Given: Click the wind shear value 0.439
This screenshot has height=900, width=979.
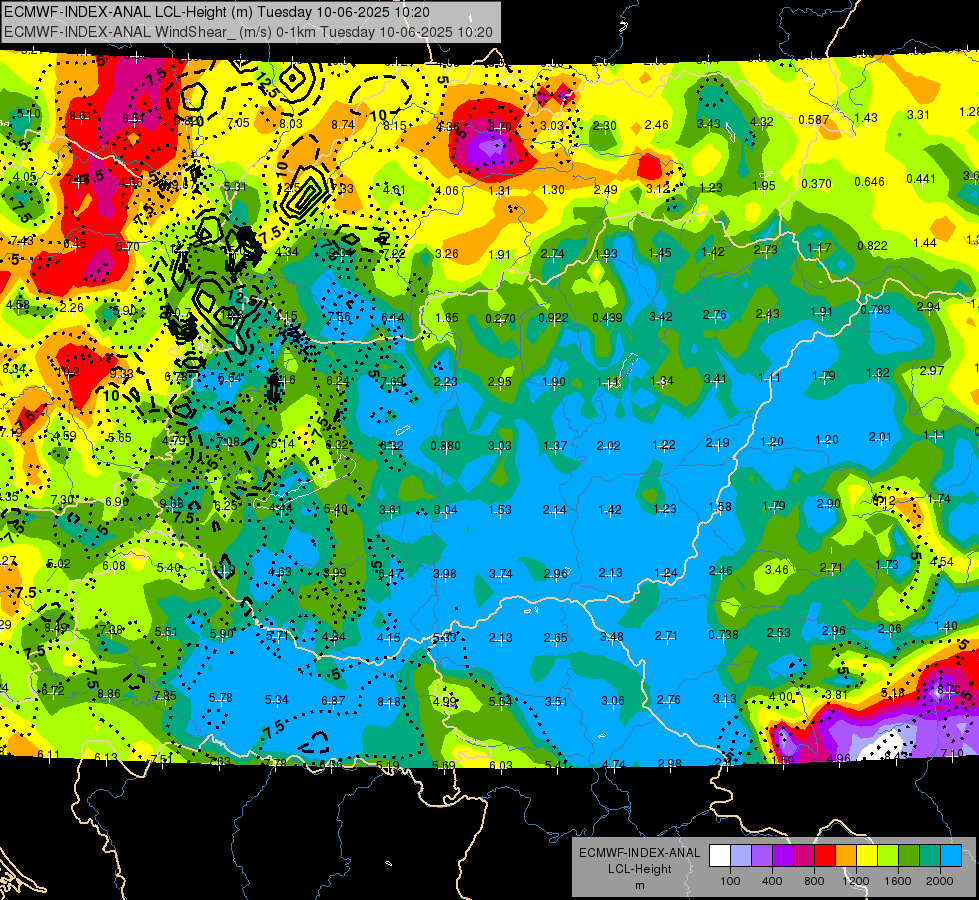Looking at the screenshot, I should click(608, 318).
